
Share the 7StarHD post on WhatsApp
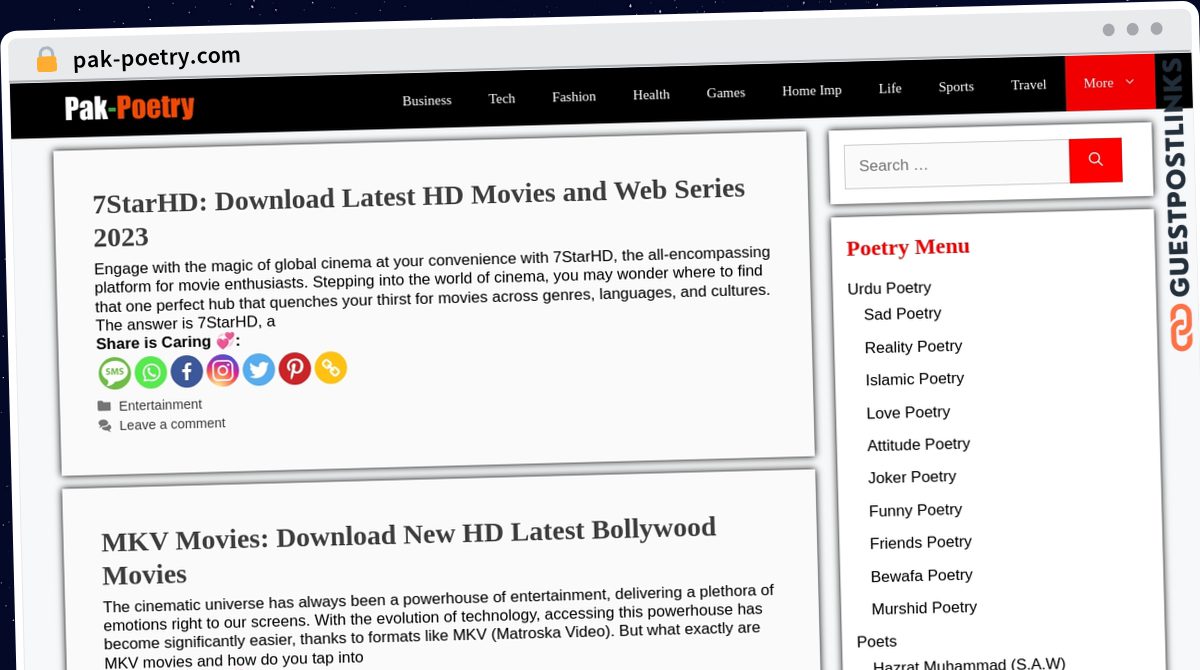151,373
